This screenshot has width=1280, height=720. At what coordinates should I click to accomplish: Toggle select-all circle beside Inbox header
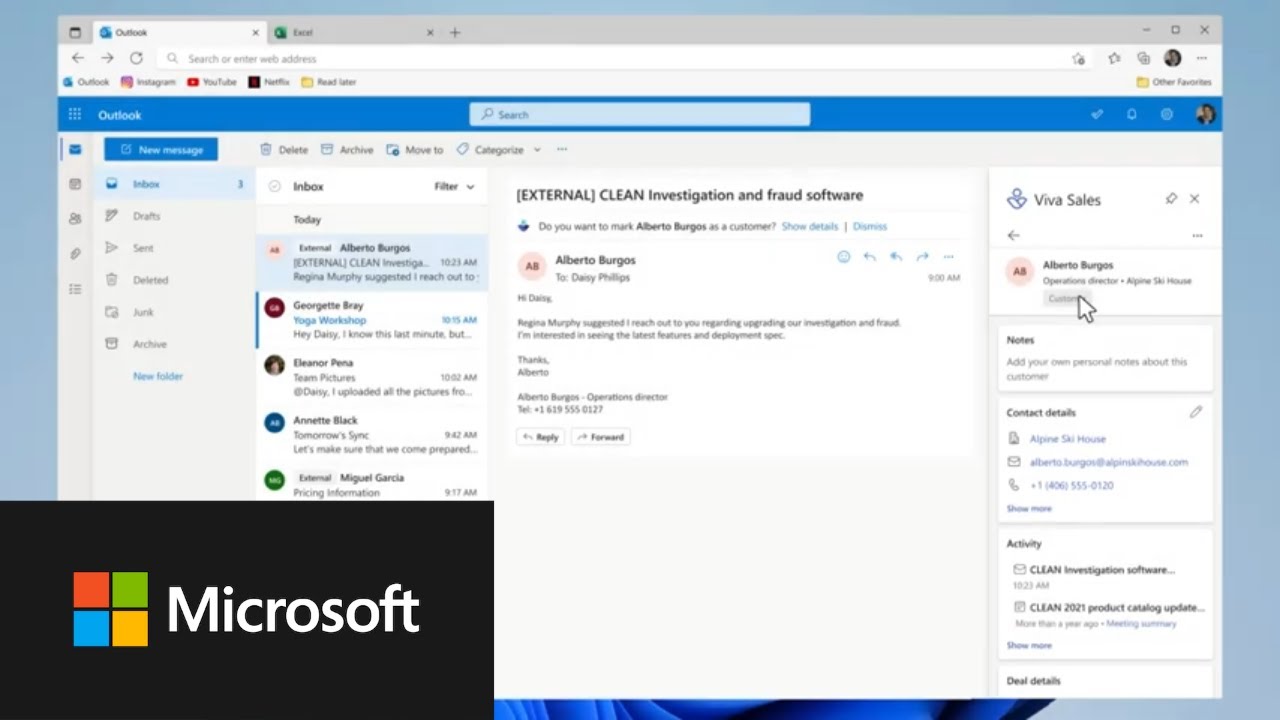click(275, 187)
